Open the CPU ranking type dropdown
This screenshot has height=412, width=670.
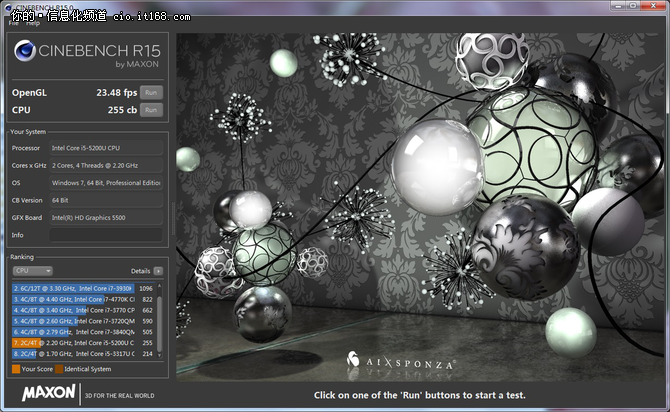tap(32, 271)
